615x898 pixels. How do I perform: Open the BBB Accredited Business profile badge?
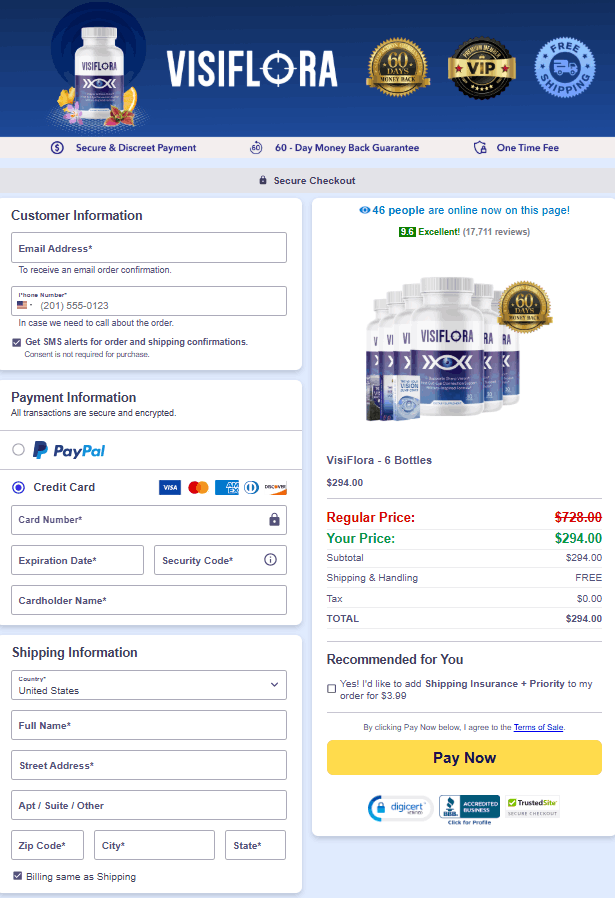470,809
